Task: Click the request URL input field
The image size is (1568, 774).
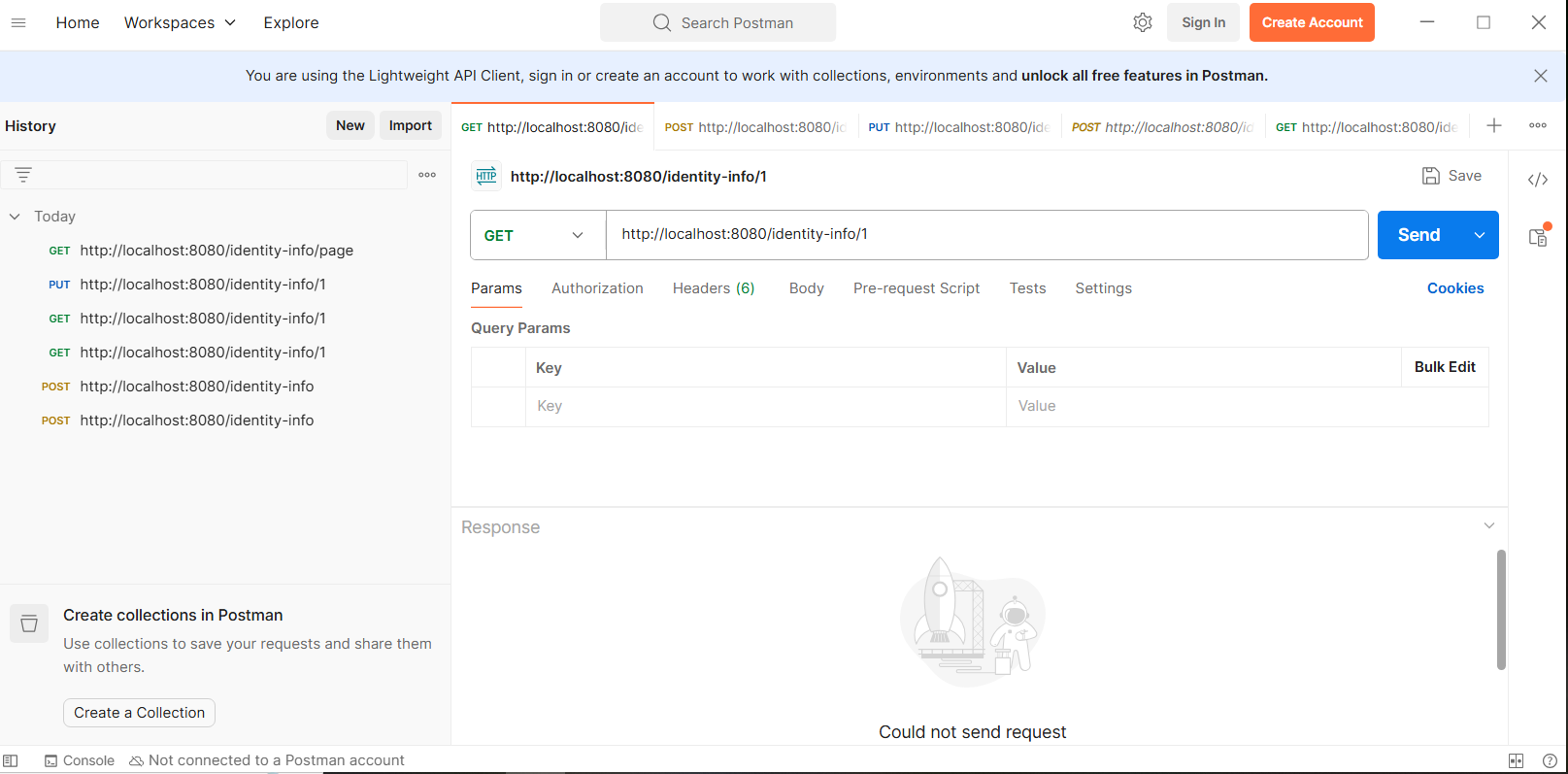Action: tap(986, 234)
